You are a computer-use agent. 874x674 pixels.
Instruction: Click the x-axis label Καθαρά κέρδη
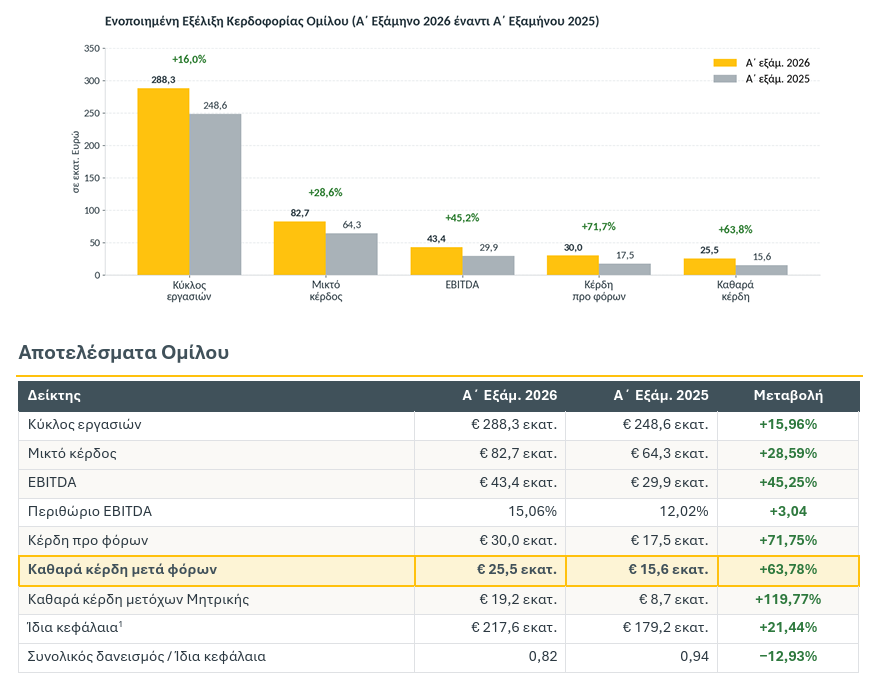pyautogui.click(x=735, y=290)
